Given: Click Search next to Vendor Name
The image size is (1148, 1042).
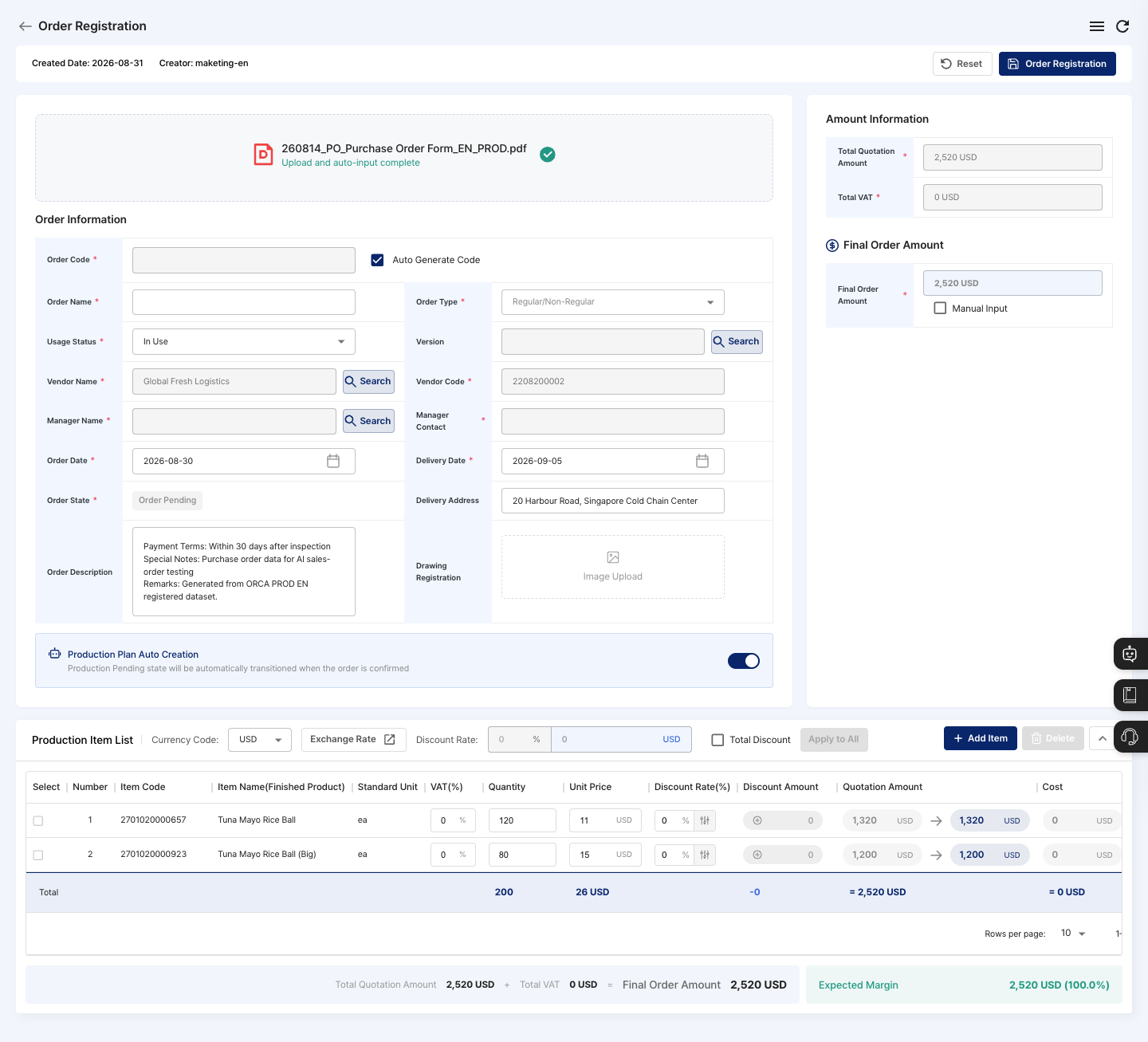Looking at the screenshot, I should 368,381.
